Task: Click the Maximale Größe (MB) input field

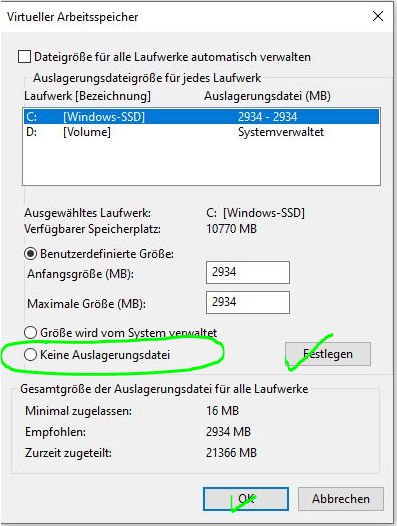Action: [248, 303]
